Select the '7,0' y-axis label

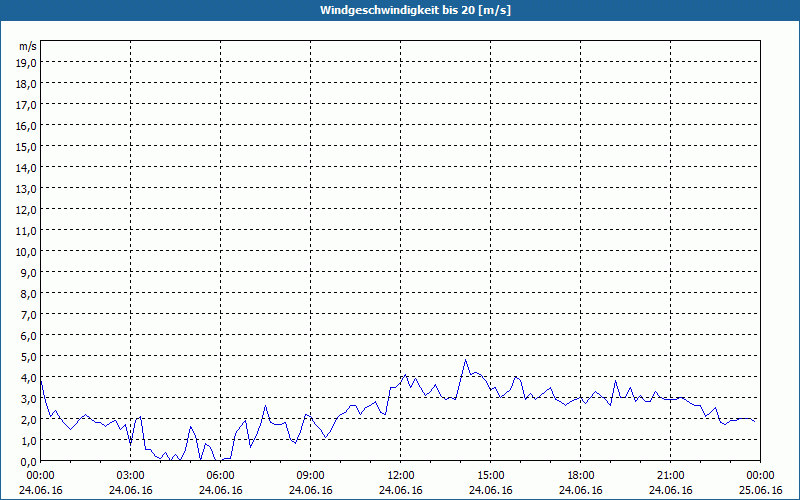pyautogui.click(x=29, y=315)
